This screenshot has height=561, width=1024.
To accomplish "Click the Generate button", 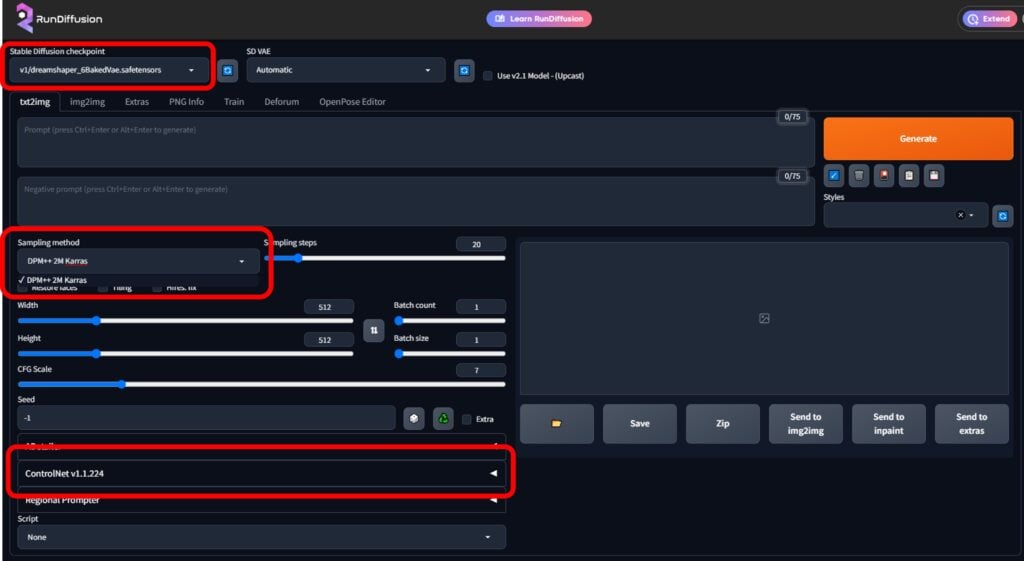I will coord(918,138).
